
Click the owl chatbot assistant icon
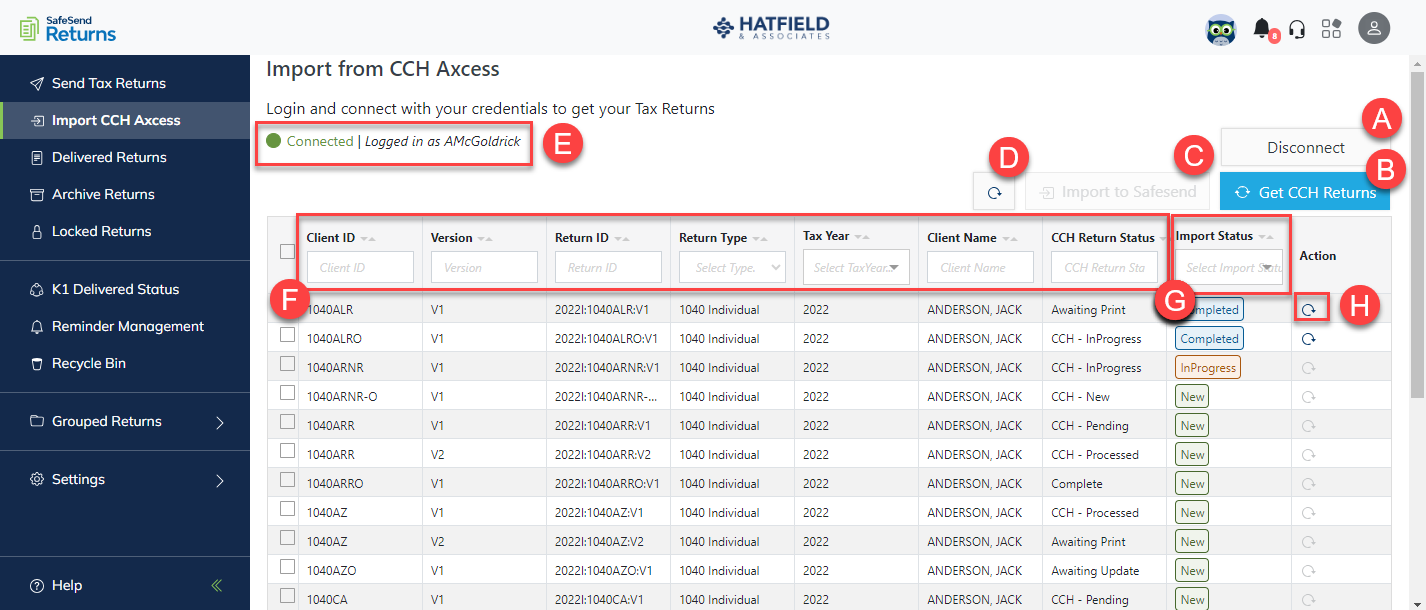1221,29
